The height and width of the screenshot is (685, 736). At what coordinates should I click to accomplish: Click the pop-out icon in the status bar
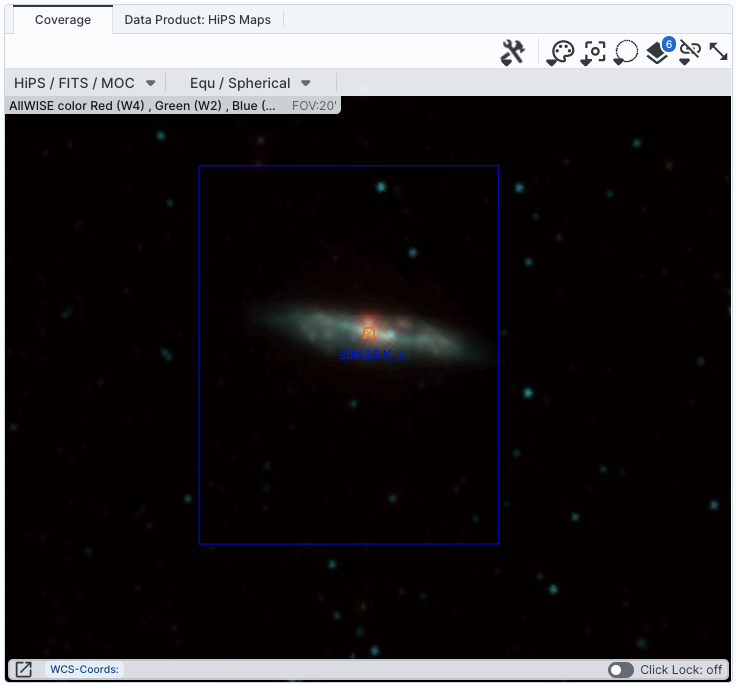click(23, 670)
